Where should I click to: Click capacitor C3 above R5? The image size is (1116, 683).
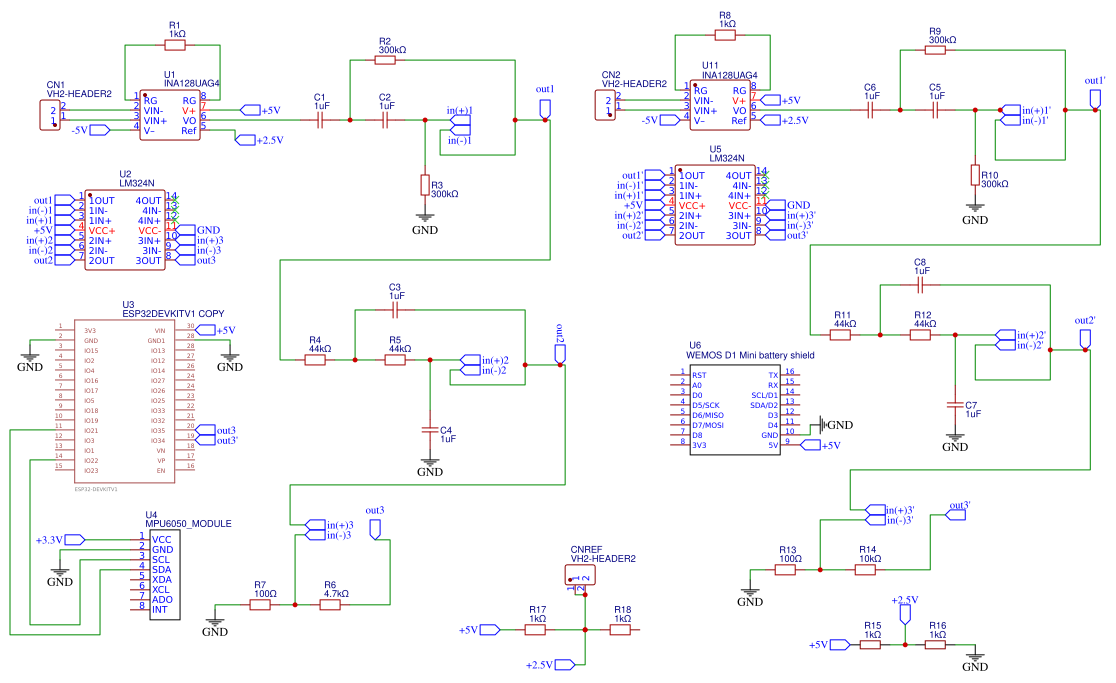tap(395, 309)
